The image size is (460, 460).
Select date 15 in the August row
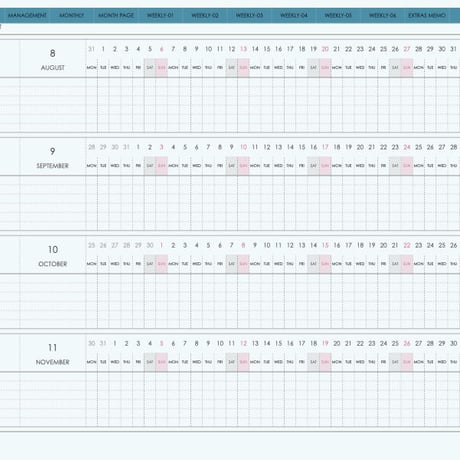pyautogui.click(x=267, y=49)
